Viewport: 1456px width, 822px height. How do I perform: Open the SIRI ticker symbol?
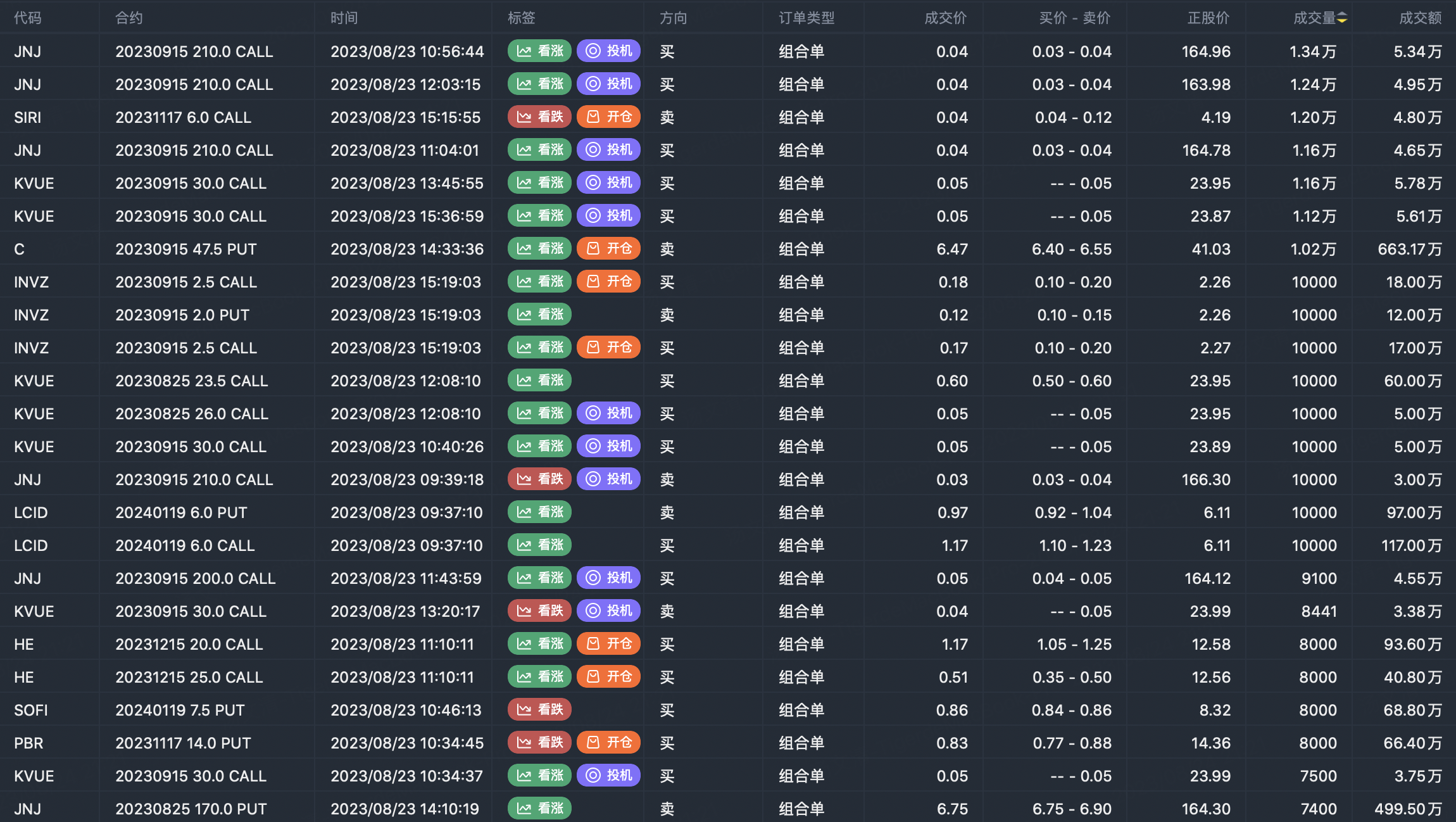click(28, 118)
